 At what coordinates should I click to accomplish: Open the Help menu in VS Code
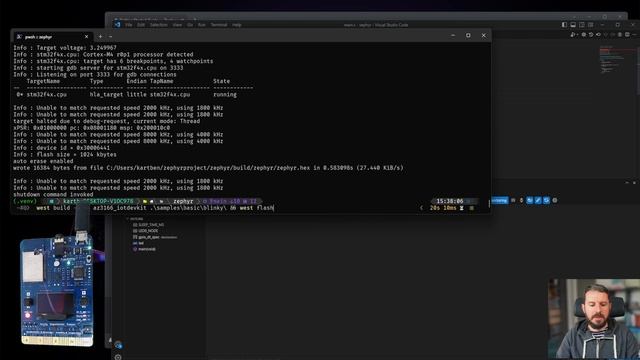pos(237,25)
